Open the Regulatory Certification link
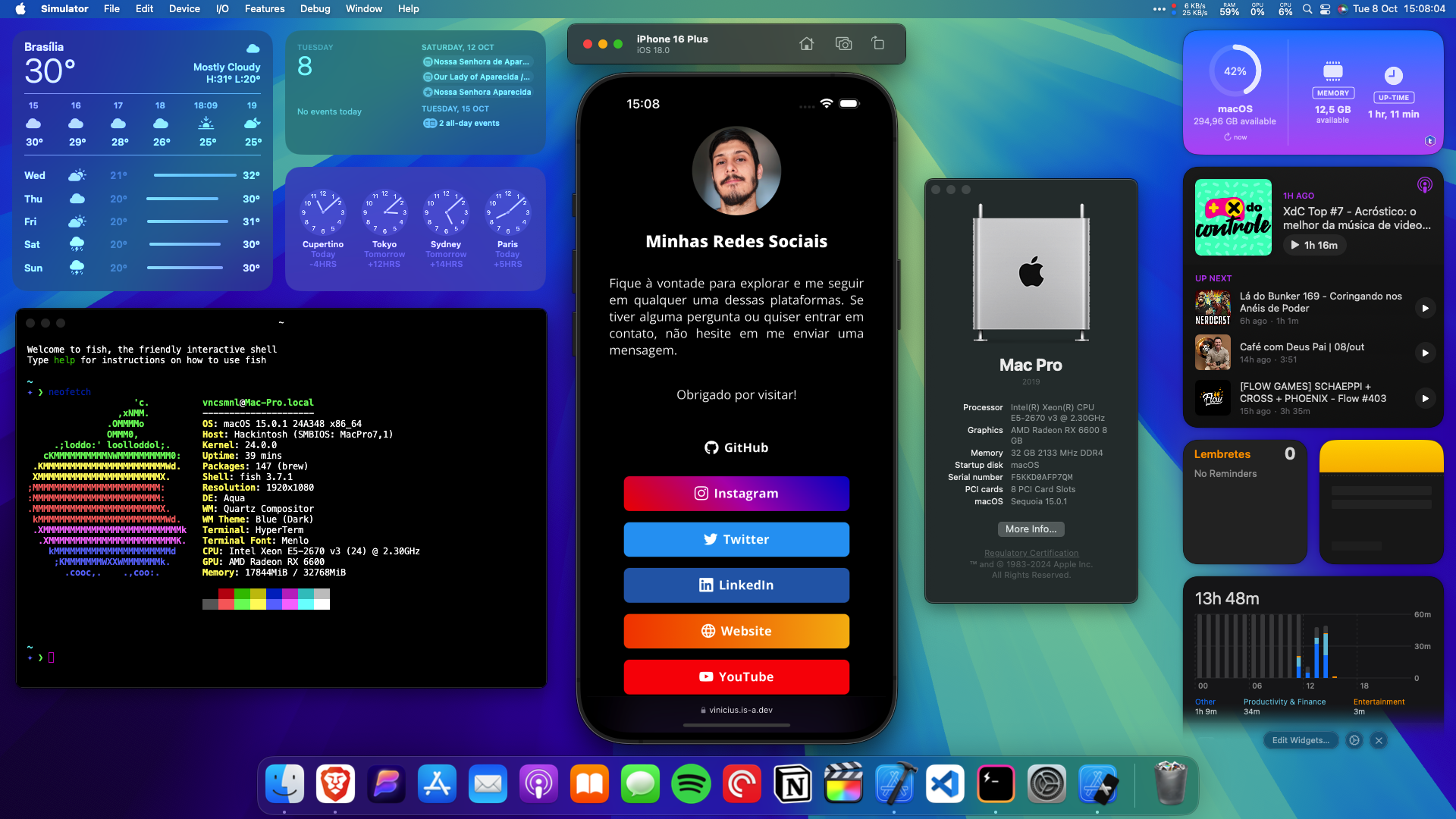The height and width of the screenshot is (819, 1456). click(1031, 554)
